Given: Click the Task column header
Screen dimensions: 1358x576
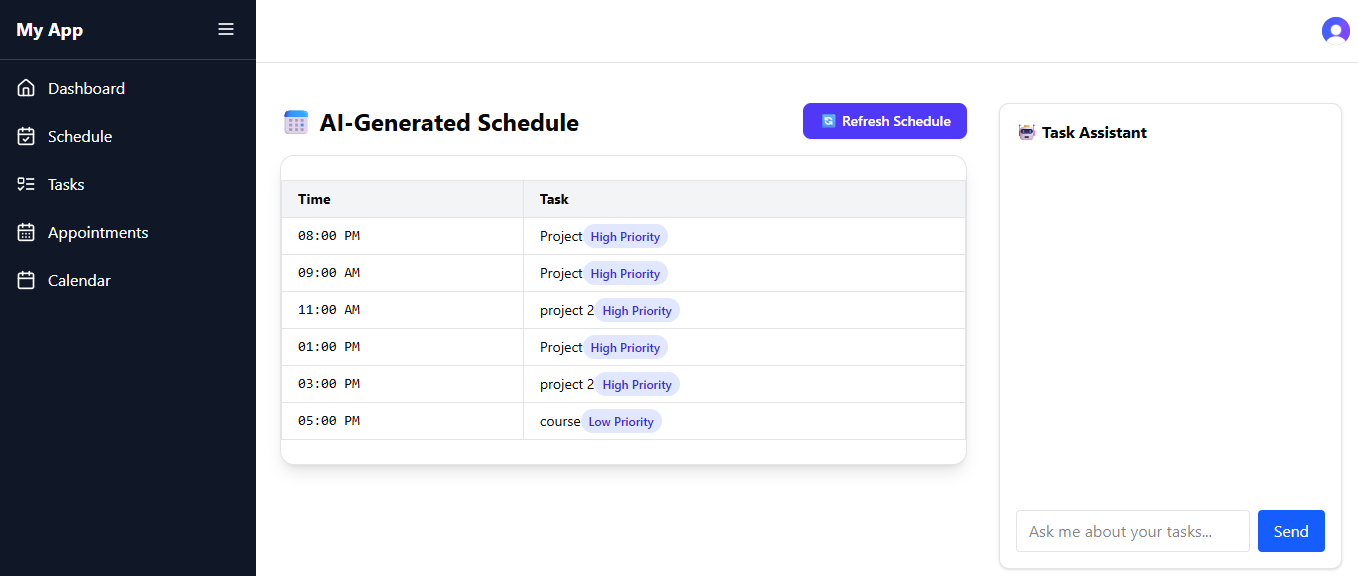Looking at the screenshot, I should click(554, 199).
